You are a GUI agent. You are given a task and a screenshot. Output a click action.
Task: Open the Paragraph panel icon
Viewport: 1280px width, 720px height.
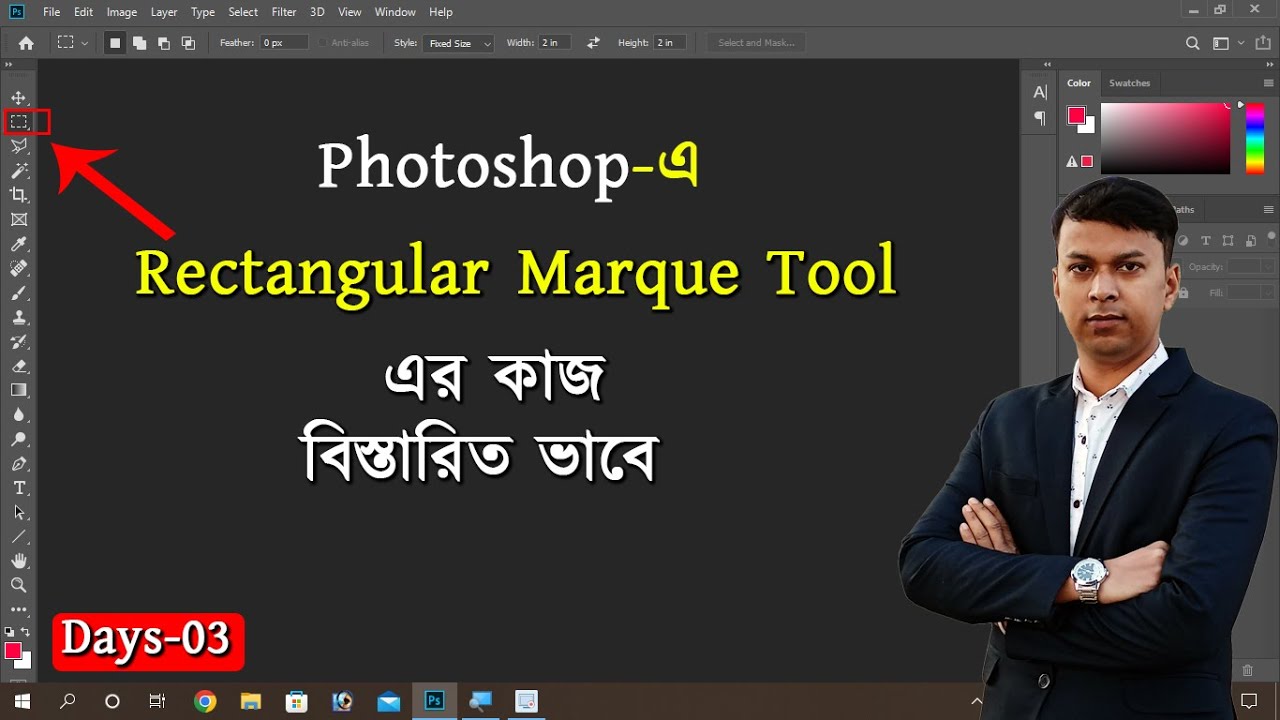pos(1040,118)
